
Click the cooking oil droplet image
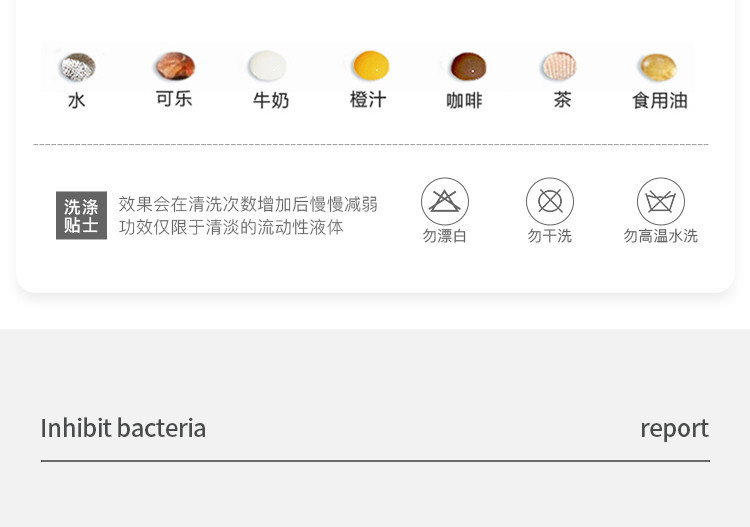point(658,68)
